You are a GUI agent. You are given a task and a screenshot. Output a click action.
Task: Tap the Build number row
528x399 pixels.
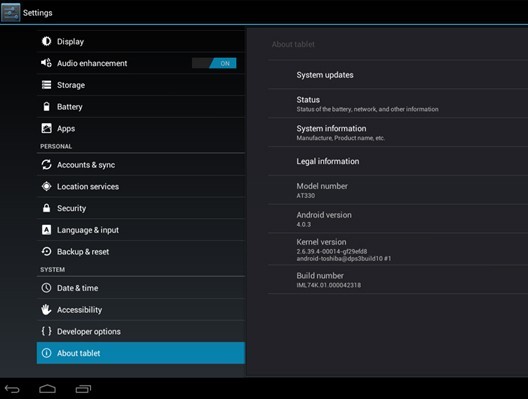[398, 279]
